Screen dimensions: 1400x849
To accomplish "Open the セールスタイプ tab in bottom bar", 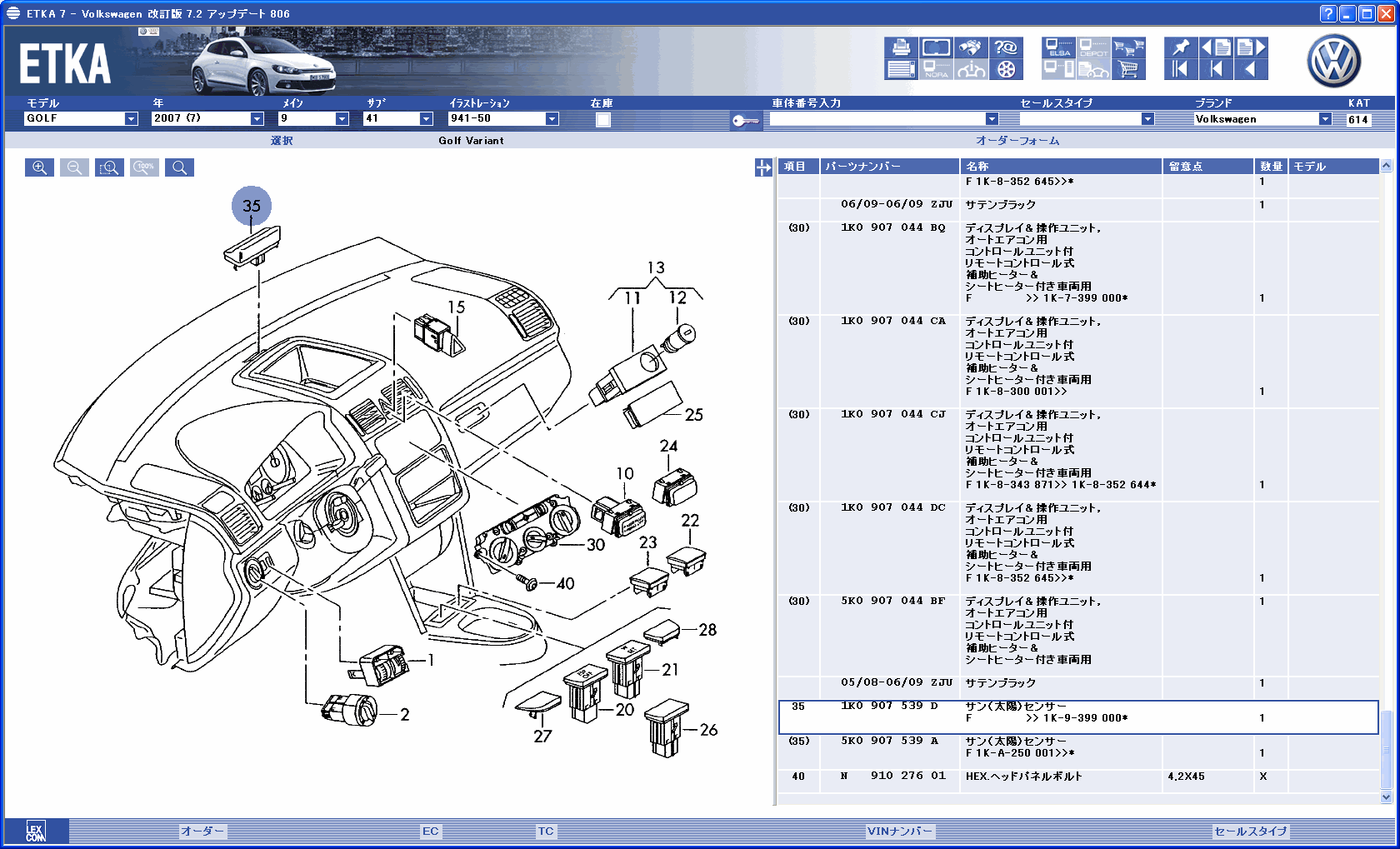I will pyautogui.click(x=1251, y=832).
